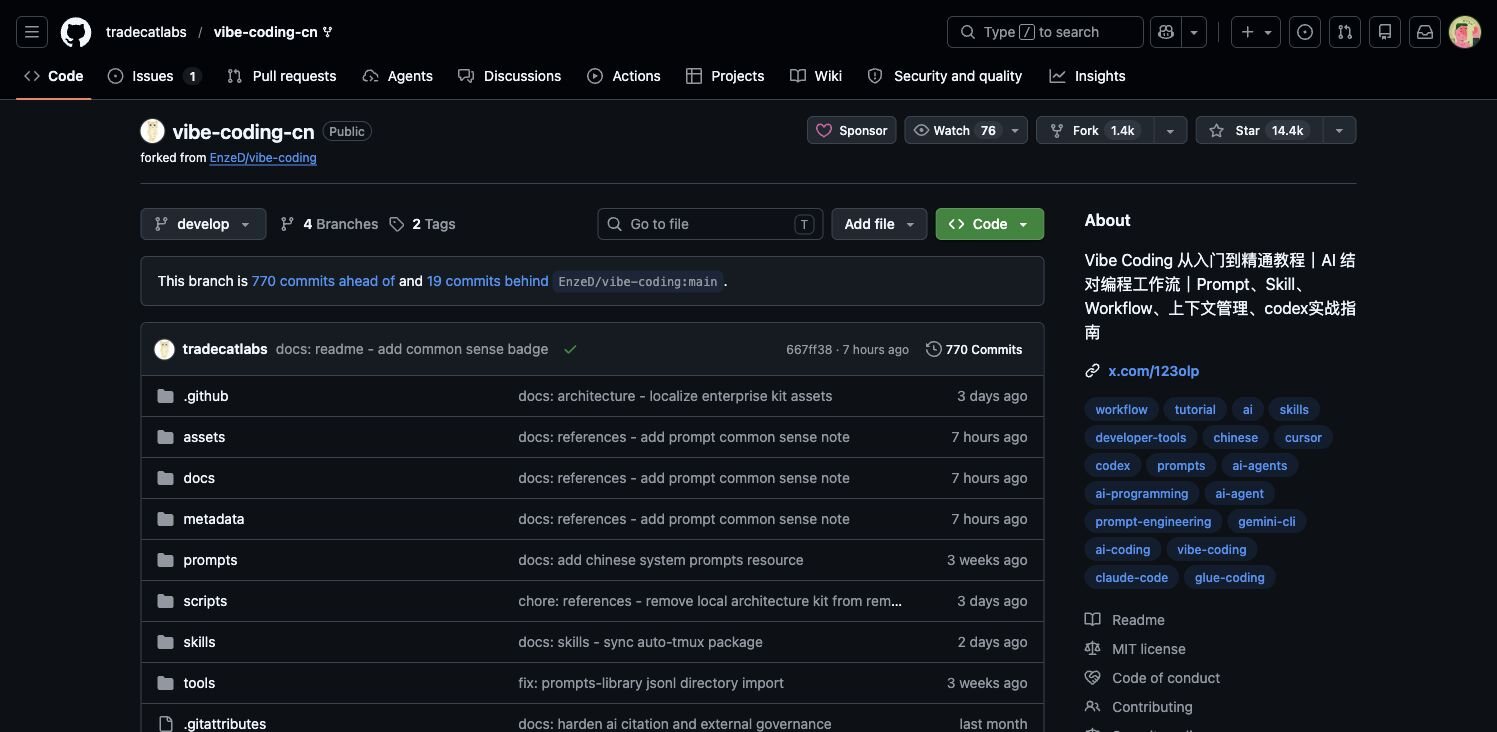Focus the Go to file field
Screen dimensions: 1497x732
(711, 224)
